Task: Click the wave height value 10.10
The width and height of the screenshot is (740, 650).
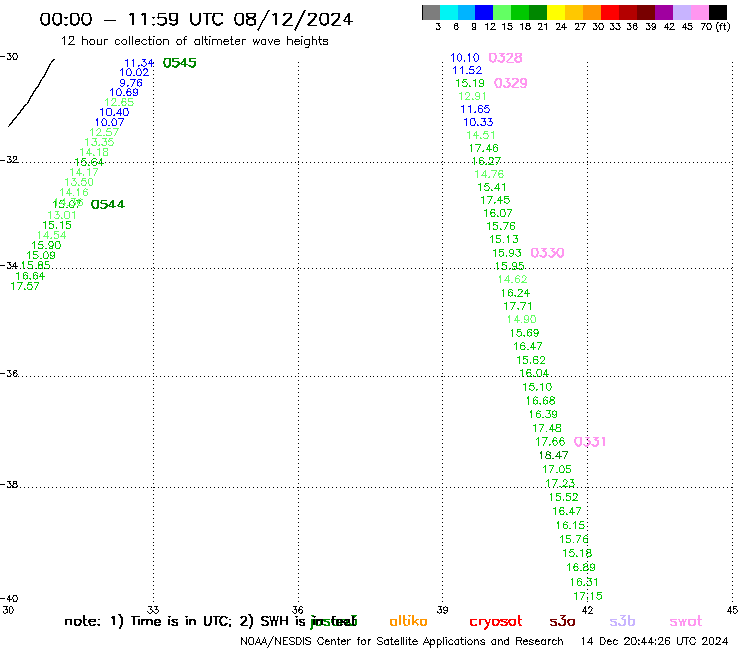Action: point(465,58)
